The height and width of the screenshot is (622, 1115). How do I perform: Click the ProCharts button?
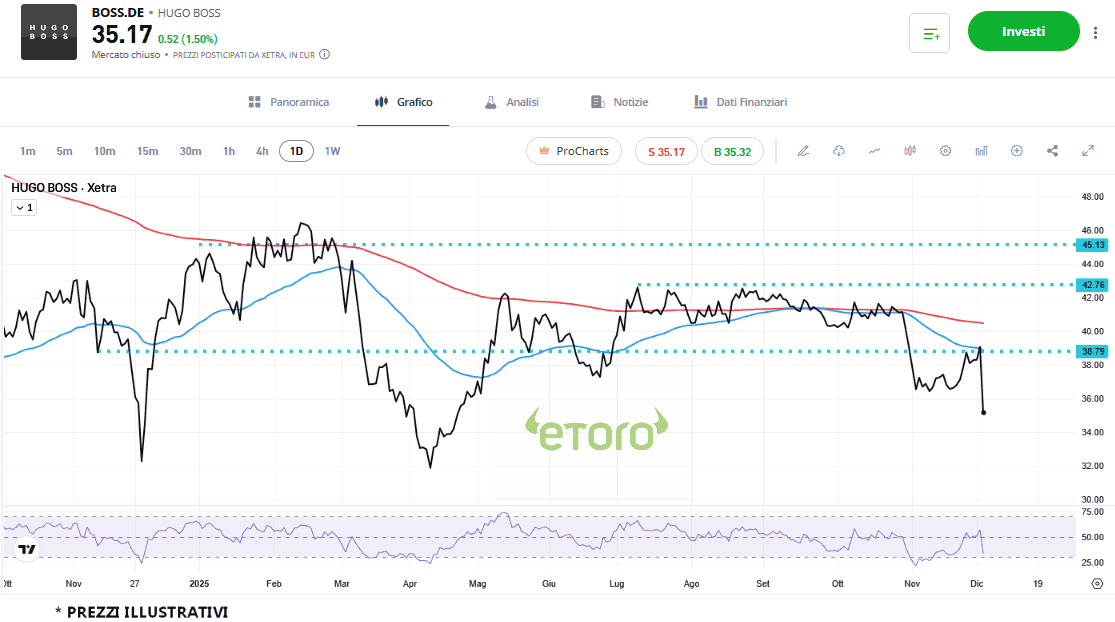coord(574,151)
